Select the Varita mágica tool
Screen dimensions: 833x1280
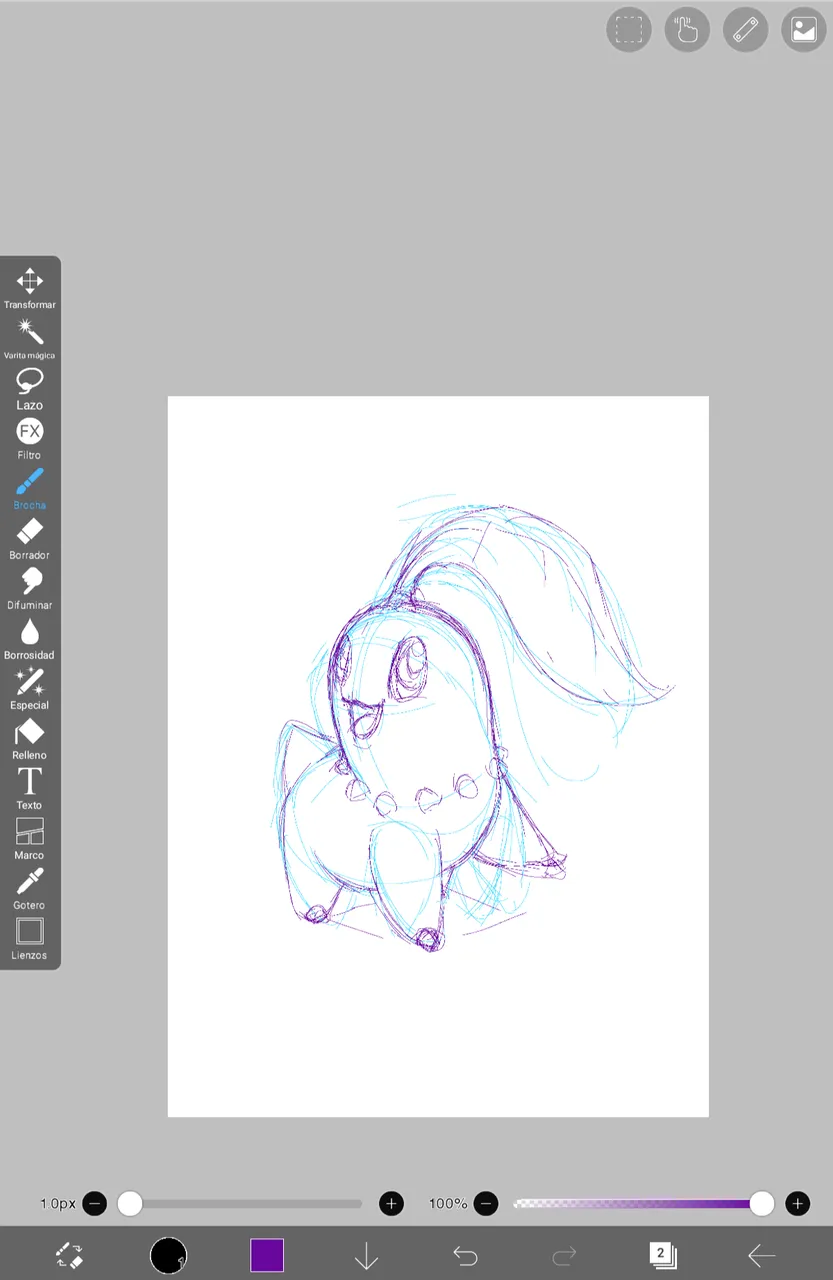[x=29, y=338]
